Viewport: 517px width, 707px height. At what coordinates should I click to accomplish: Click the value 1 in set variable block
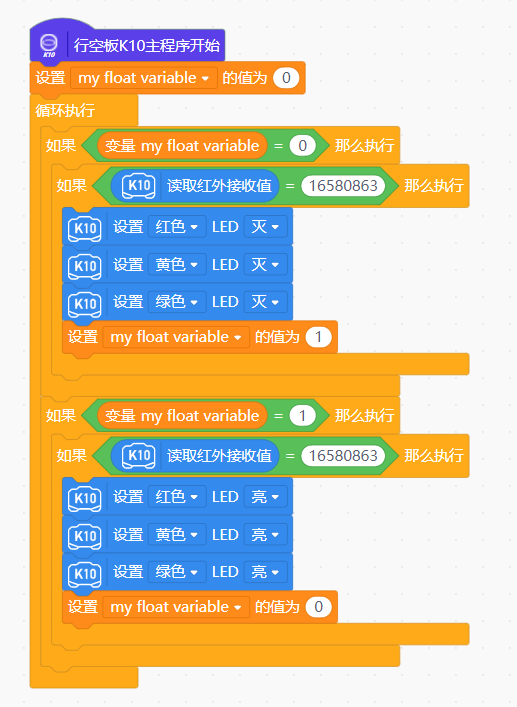point(318,337)
